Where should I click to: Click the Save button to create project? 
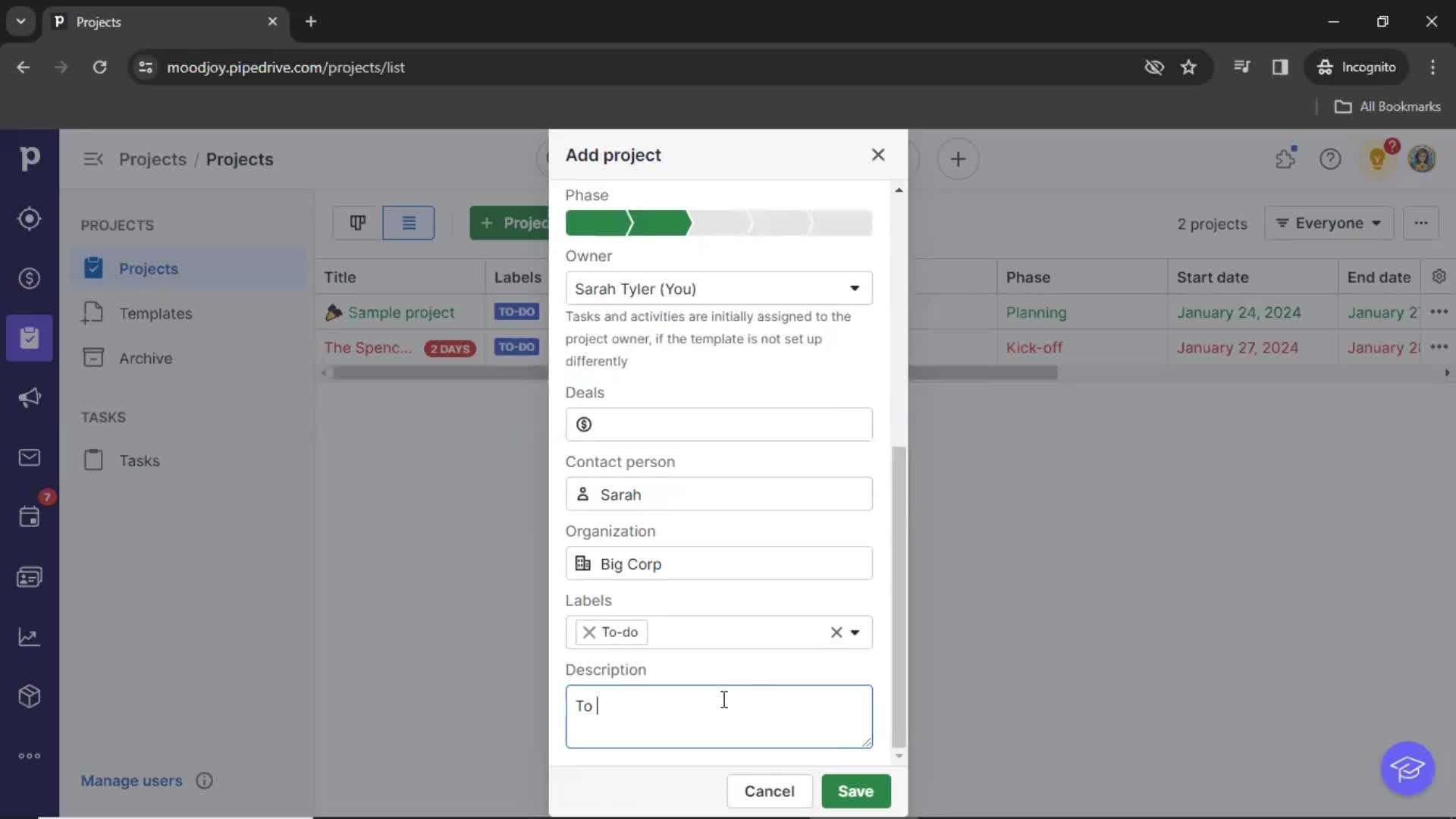[856, 791]
